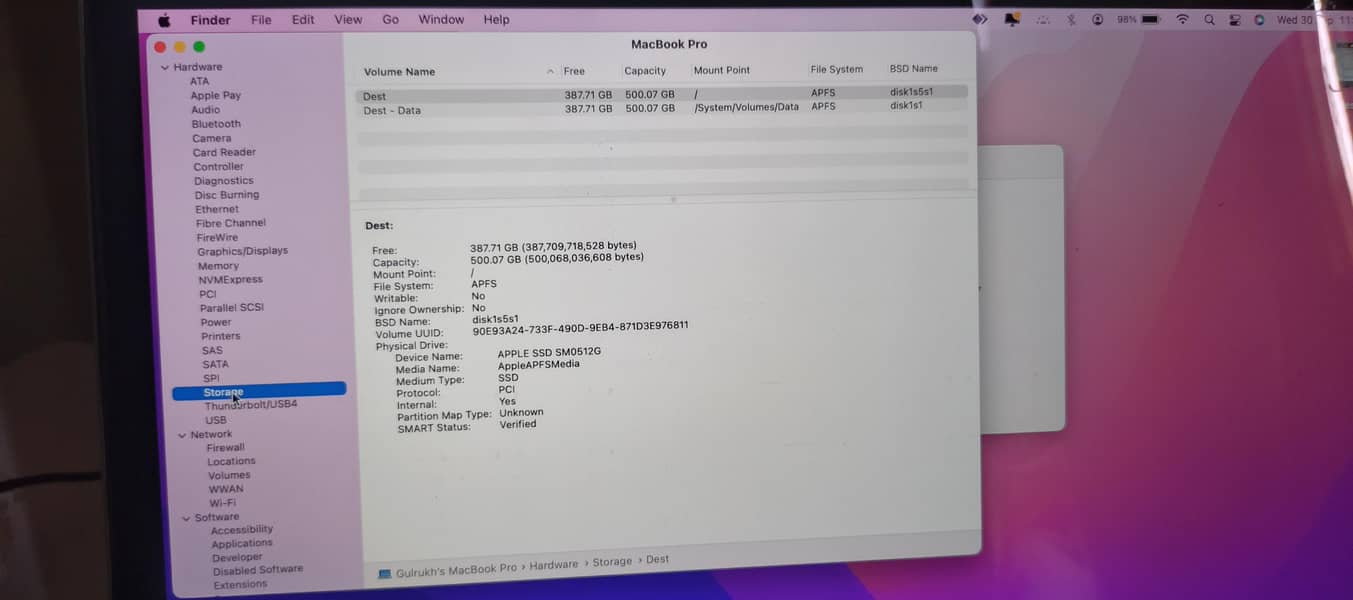
Task: Open the Finder menu
Action: coord(210,20)
